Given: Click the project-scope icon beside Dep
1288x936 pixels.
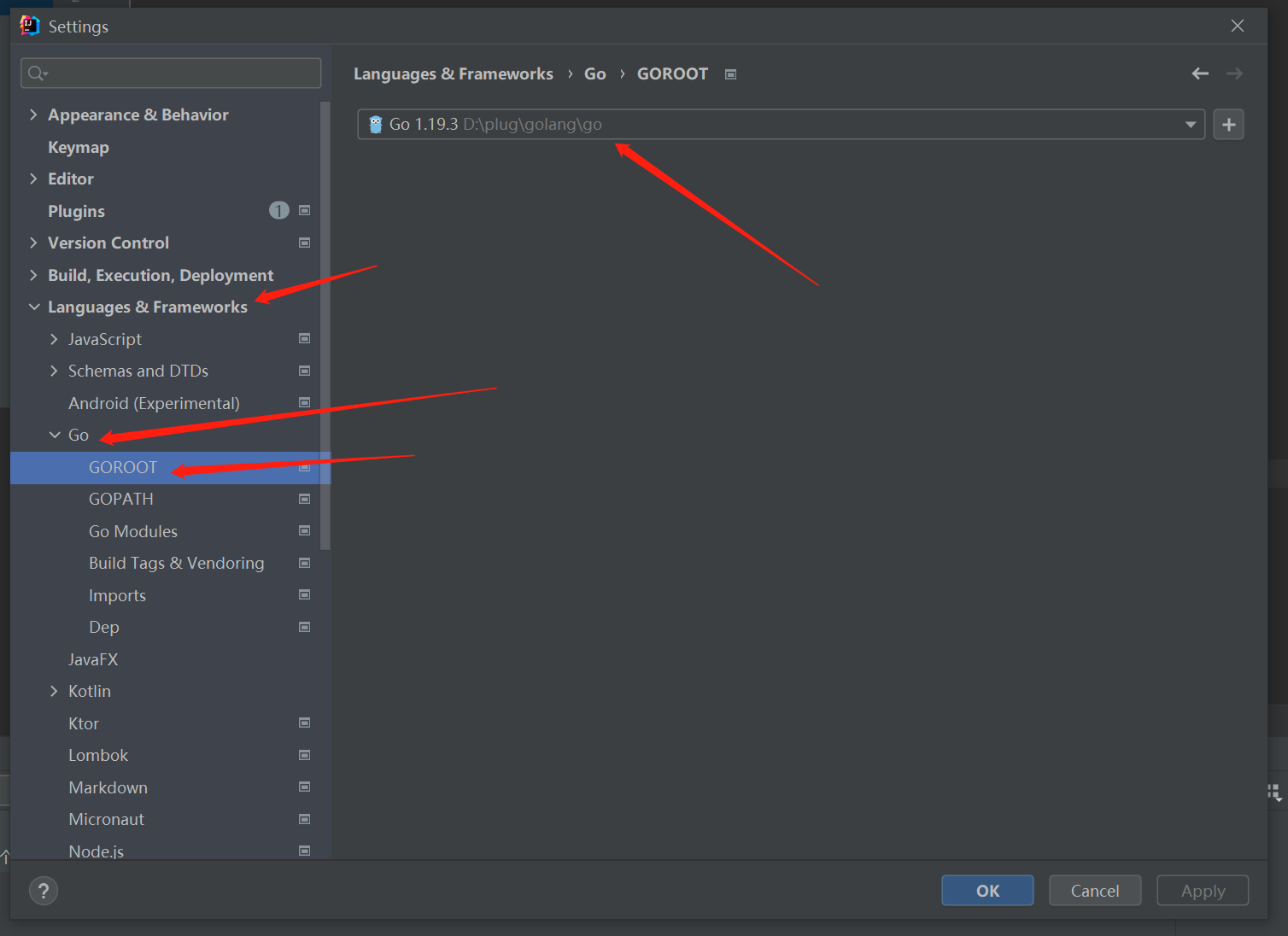Looking at the screenshot, I should point(304,627).
